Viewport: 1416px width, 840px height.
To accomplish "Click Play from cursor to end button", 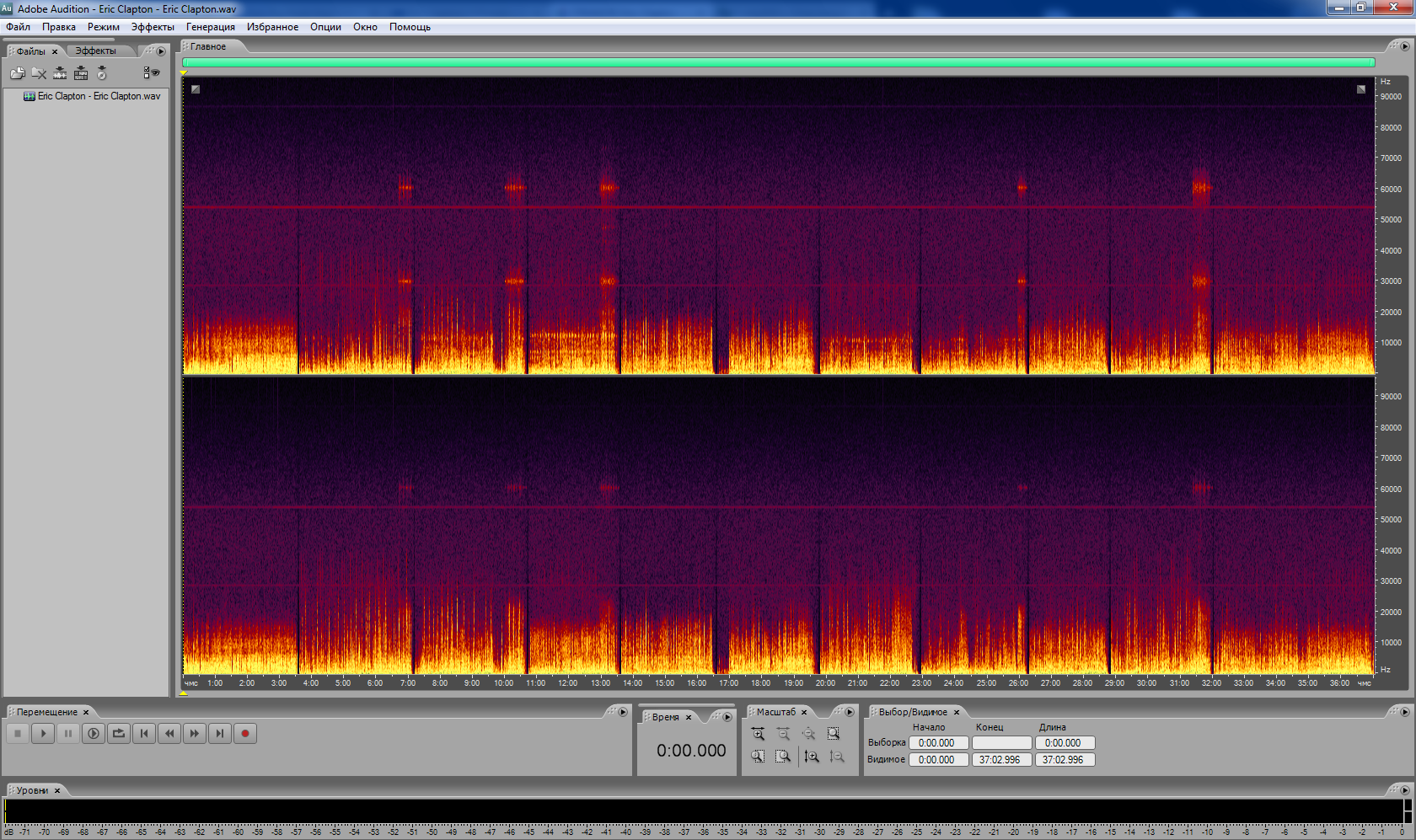I will (x=94, y=733).
